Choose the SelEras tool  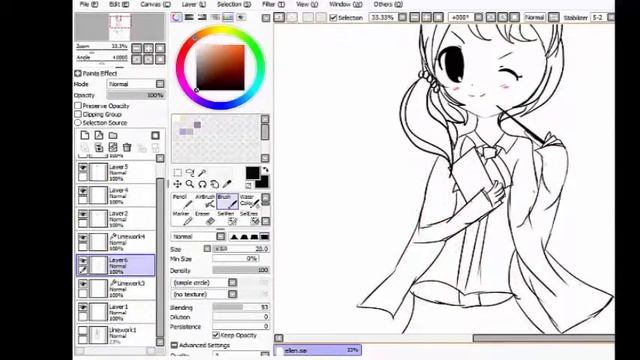[x=249, y=218]
